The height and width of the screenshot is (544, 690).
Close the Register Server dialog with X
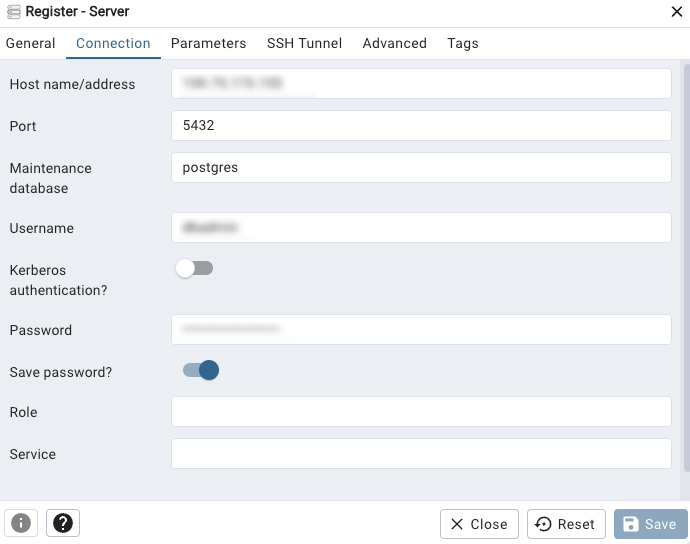(677, 12)
